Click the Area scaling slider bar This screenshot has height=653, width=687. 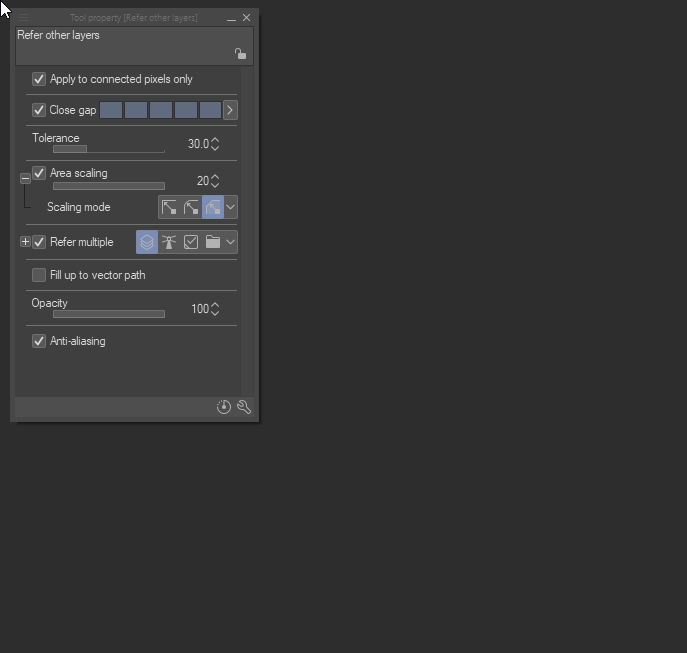109,186
